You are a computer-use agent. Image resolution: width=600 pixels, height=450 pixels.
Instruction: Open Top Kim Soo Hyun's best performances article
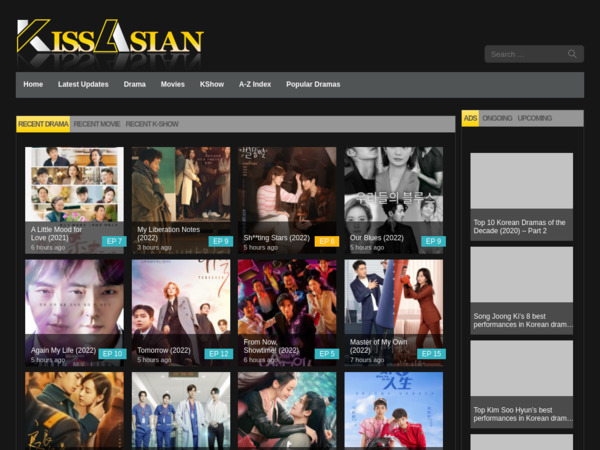[523, 414]
